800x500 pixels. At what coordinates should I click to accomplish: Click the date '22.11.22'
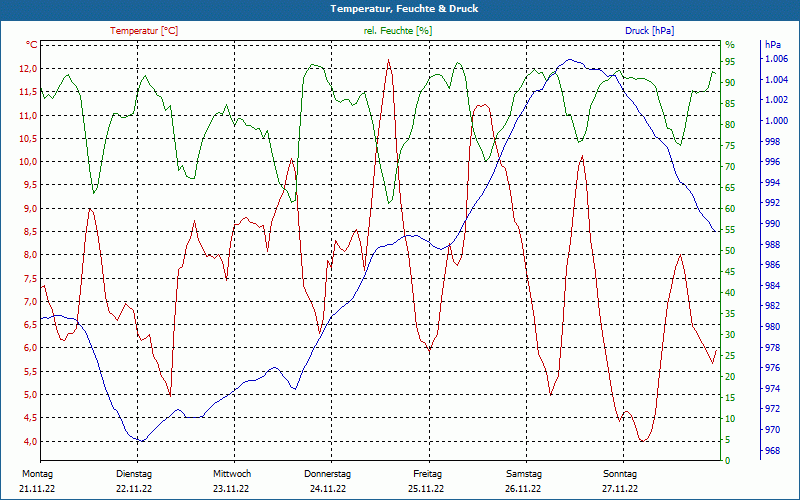(134, 489)
